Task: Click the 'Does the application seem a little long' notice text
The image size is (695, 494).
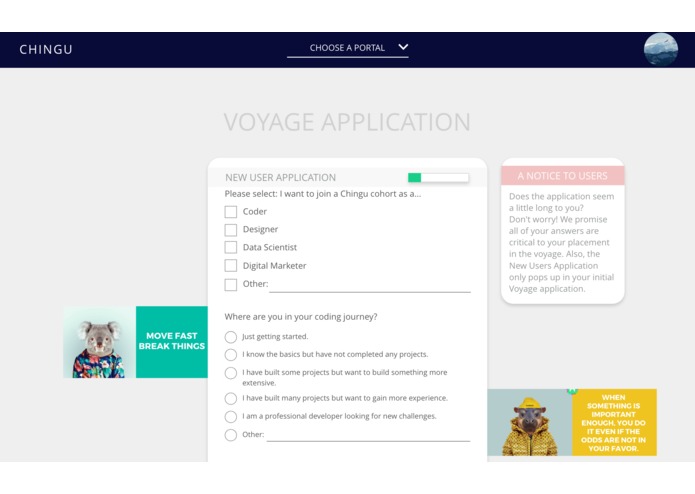Action: (562, 242)
